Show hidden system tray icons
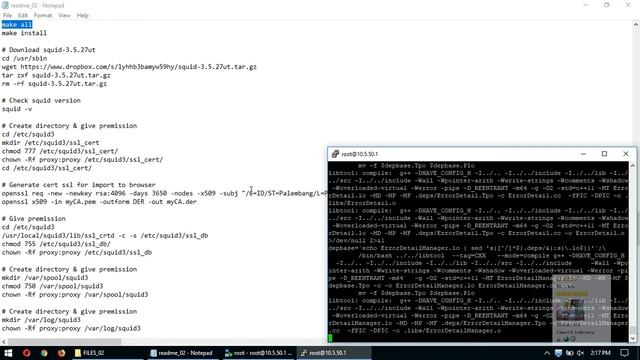Image resolution: width=640 pixels, height=360 pixels. tap(547, 353)
